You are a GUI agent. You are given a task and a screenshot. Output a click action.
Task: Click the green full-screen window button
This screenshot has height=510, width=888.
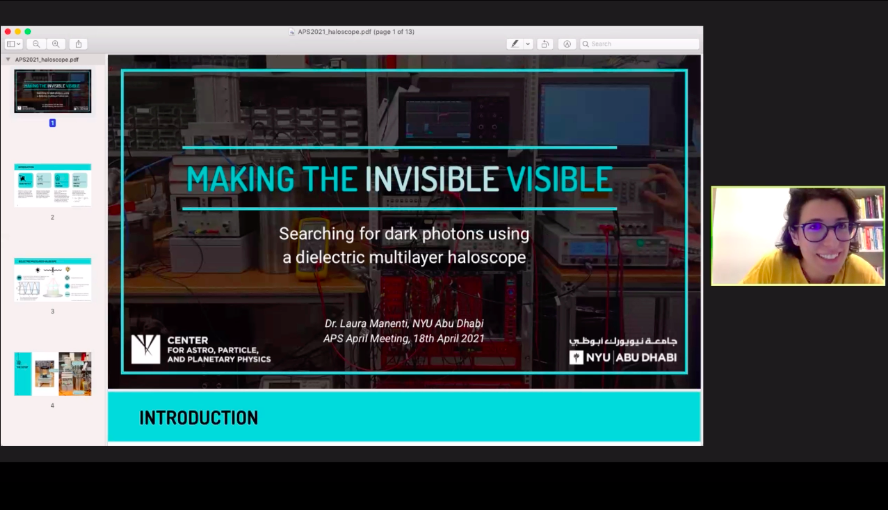28,32
